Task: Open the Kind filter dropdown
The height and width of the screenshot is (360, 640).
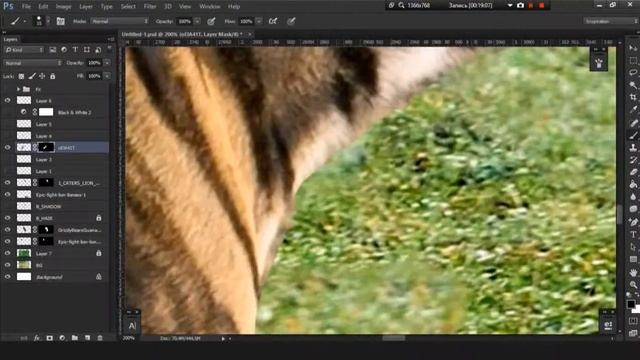Action: click(x=24, y=50)
